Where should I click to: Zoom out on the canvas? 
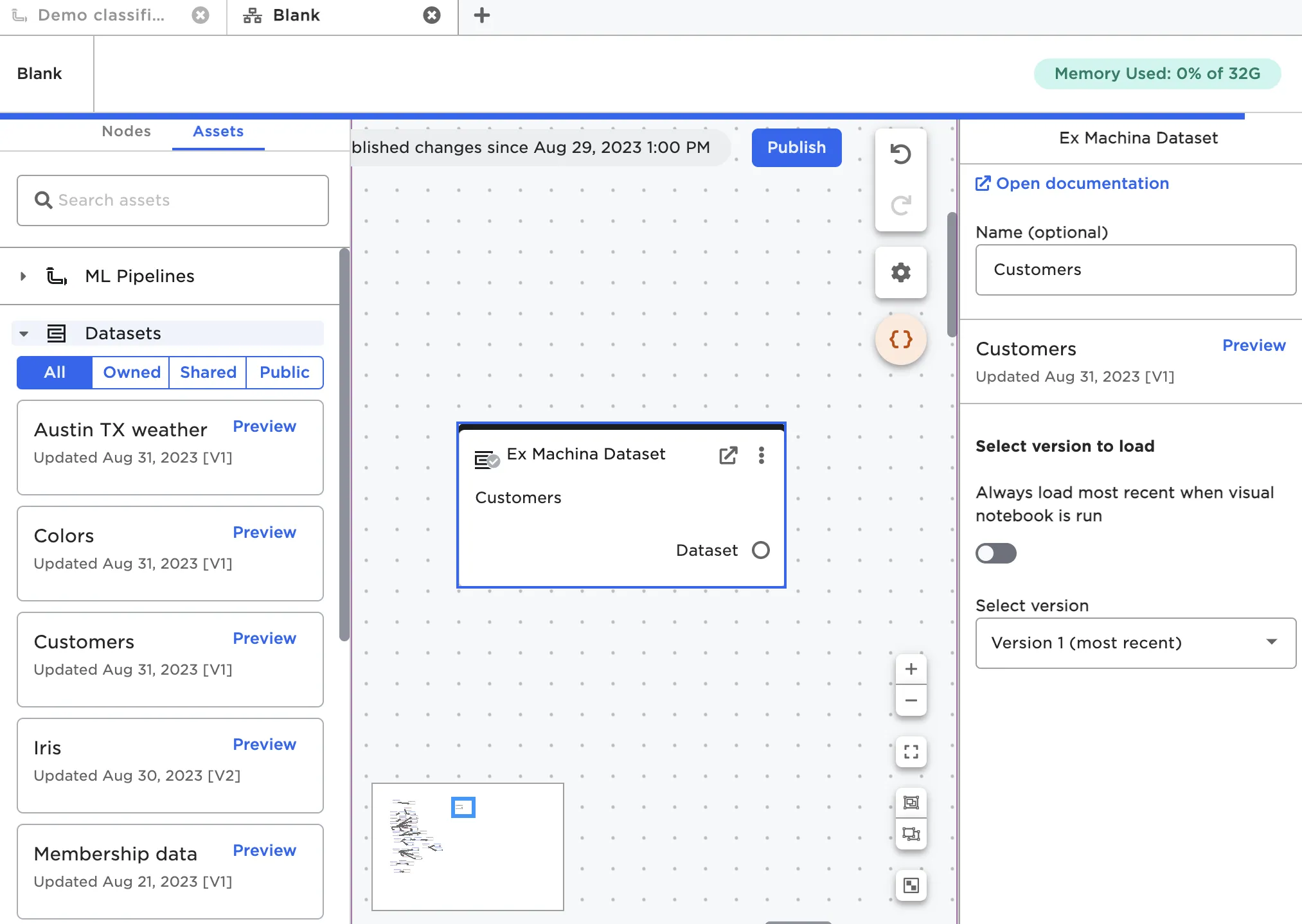click(x=911, y=700)
